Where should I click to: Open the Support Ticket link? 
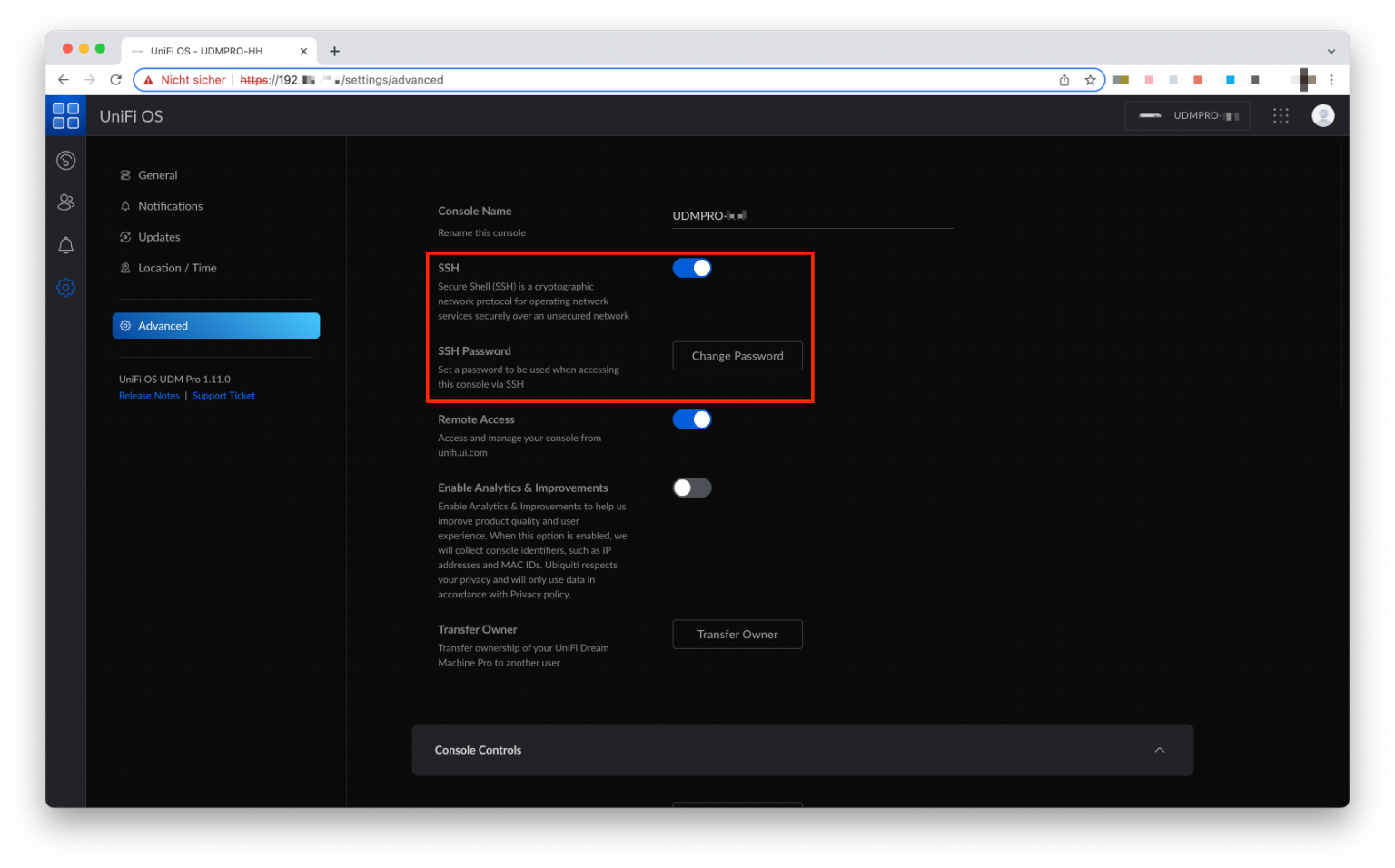(223, 396)
